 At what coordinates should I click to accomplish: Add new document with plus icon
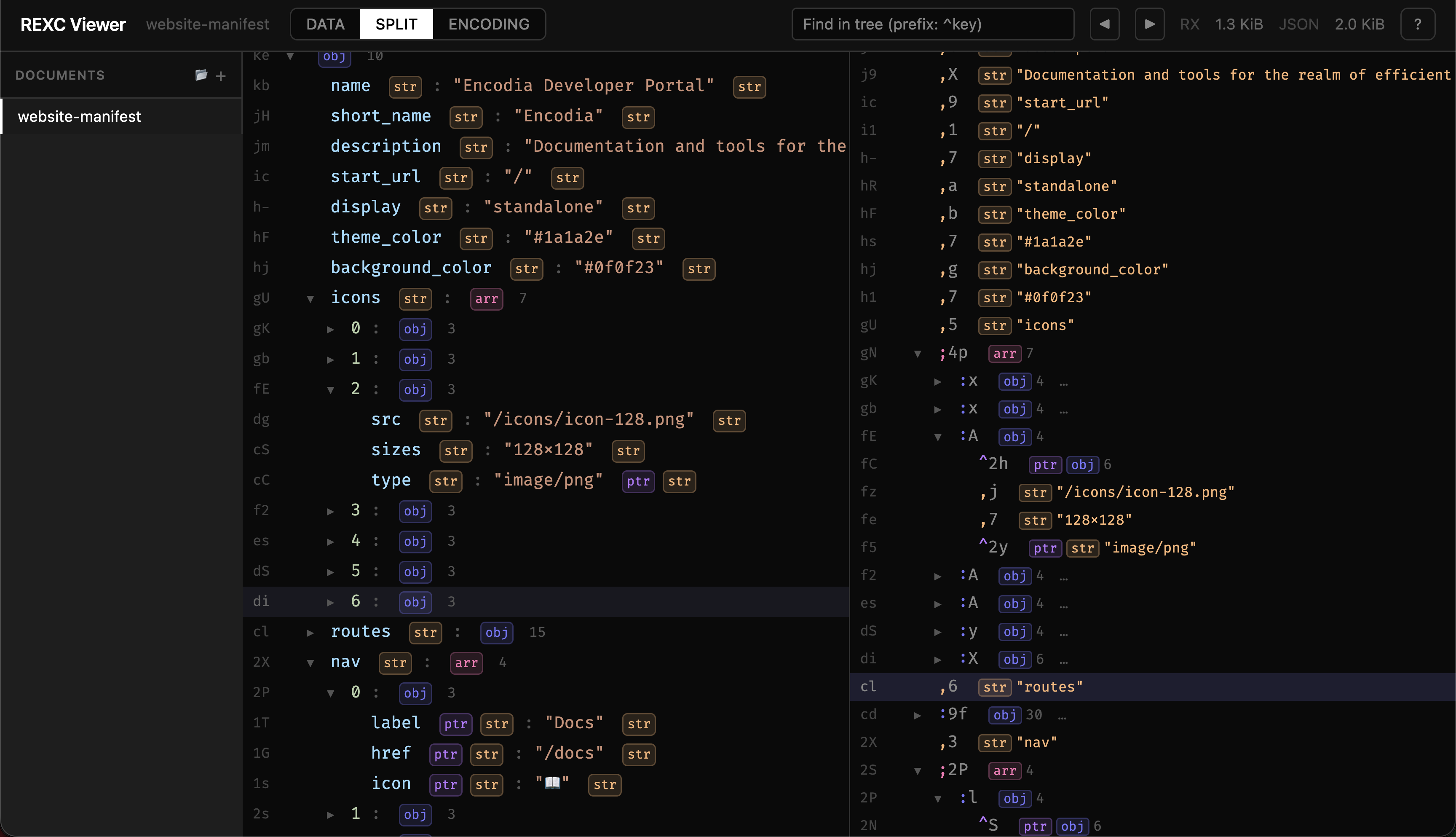[x=221, y=76]
